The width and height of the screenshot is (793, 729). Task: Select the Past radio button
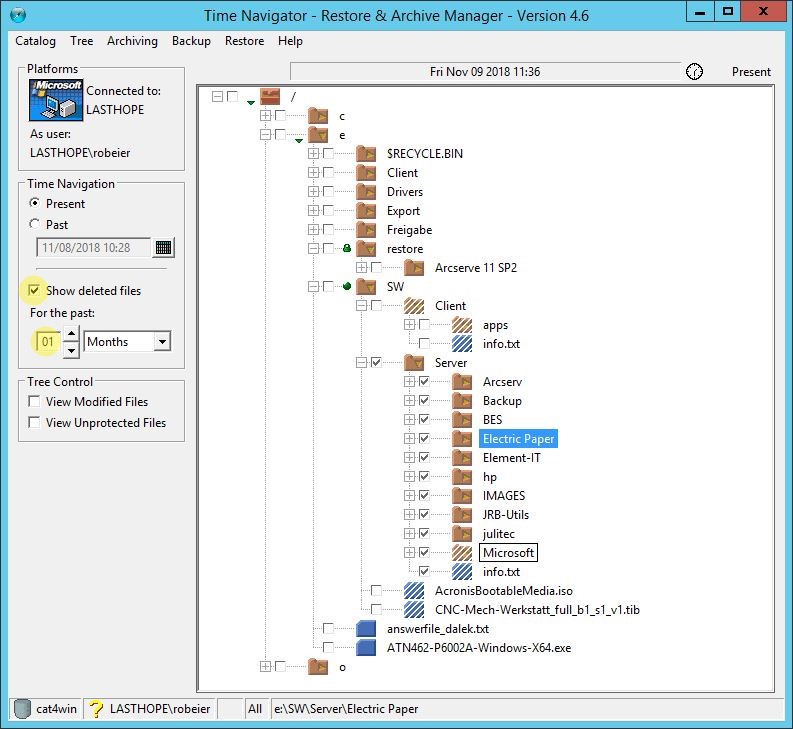pos(35,225)
